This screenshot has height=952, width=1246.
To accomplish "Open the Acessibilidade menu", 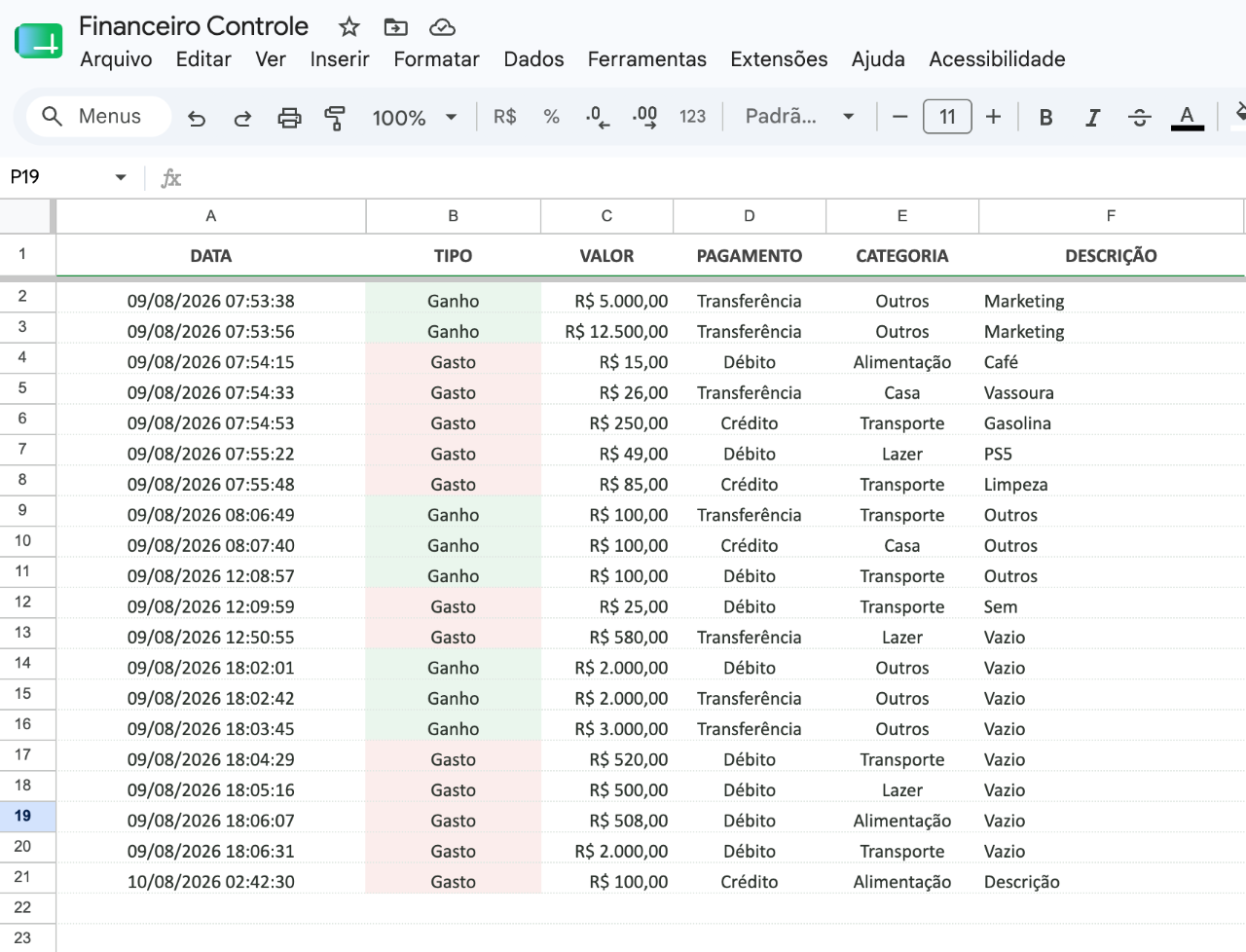I will tap(997, 59).
